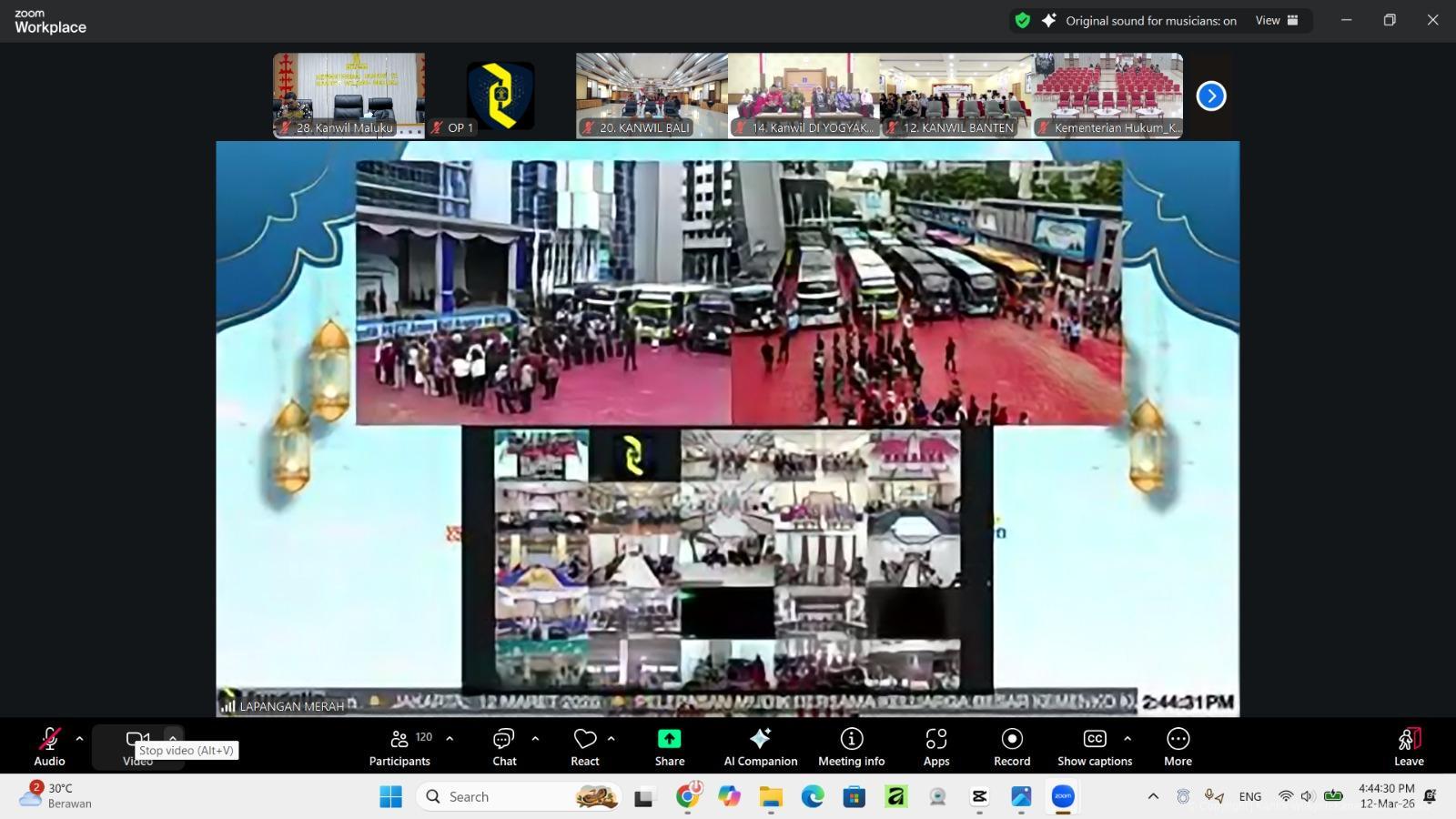Open the Apps panel
The height and width of the screenshot is (819, 1456).
click(x=935, y=746)
